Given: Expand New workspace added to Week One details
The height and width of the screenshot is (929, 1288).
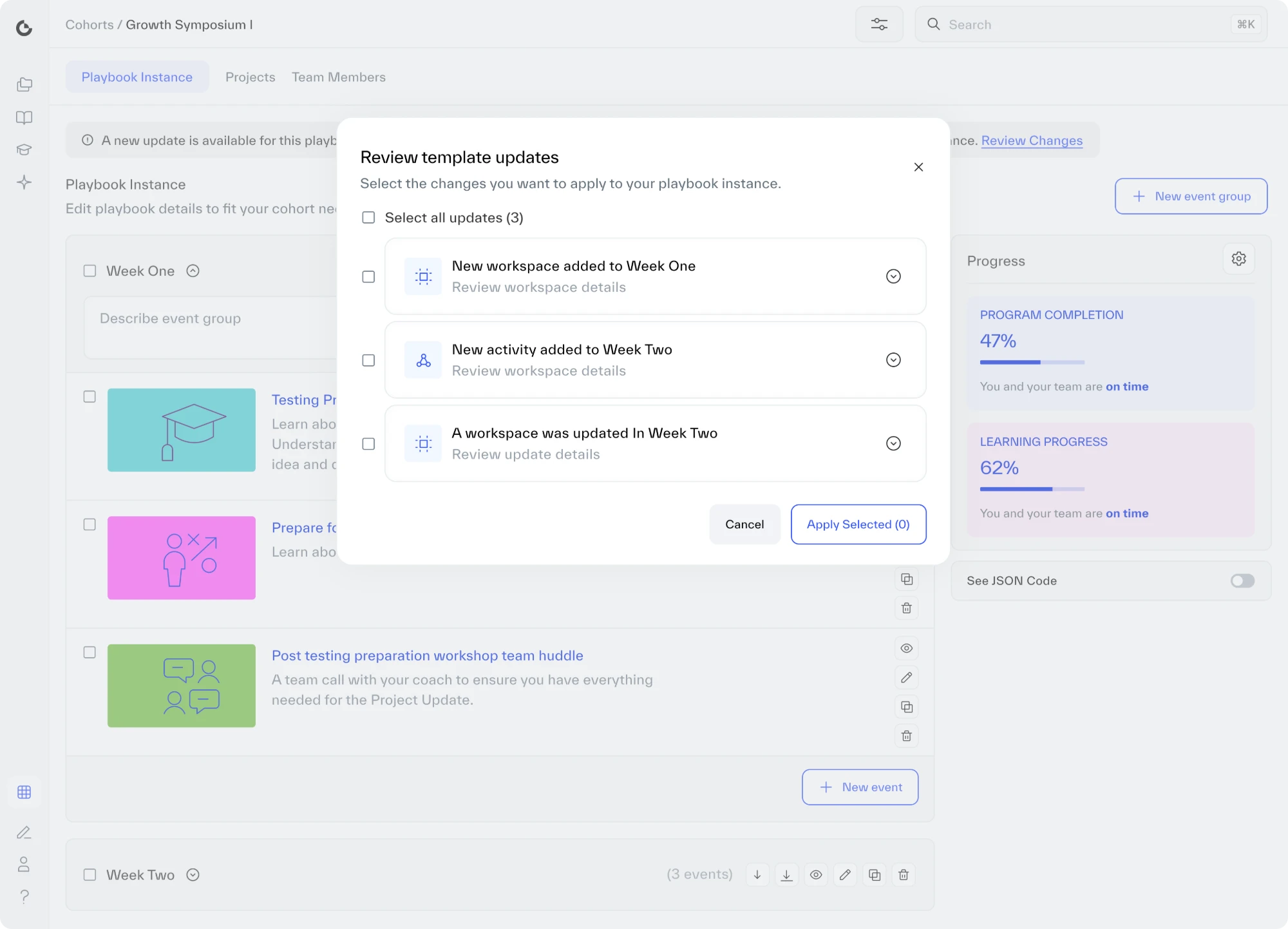Looking at the screenshot, I should (x=893, y=276).
